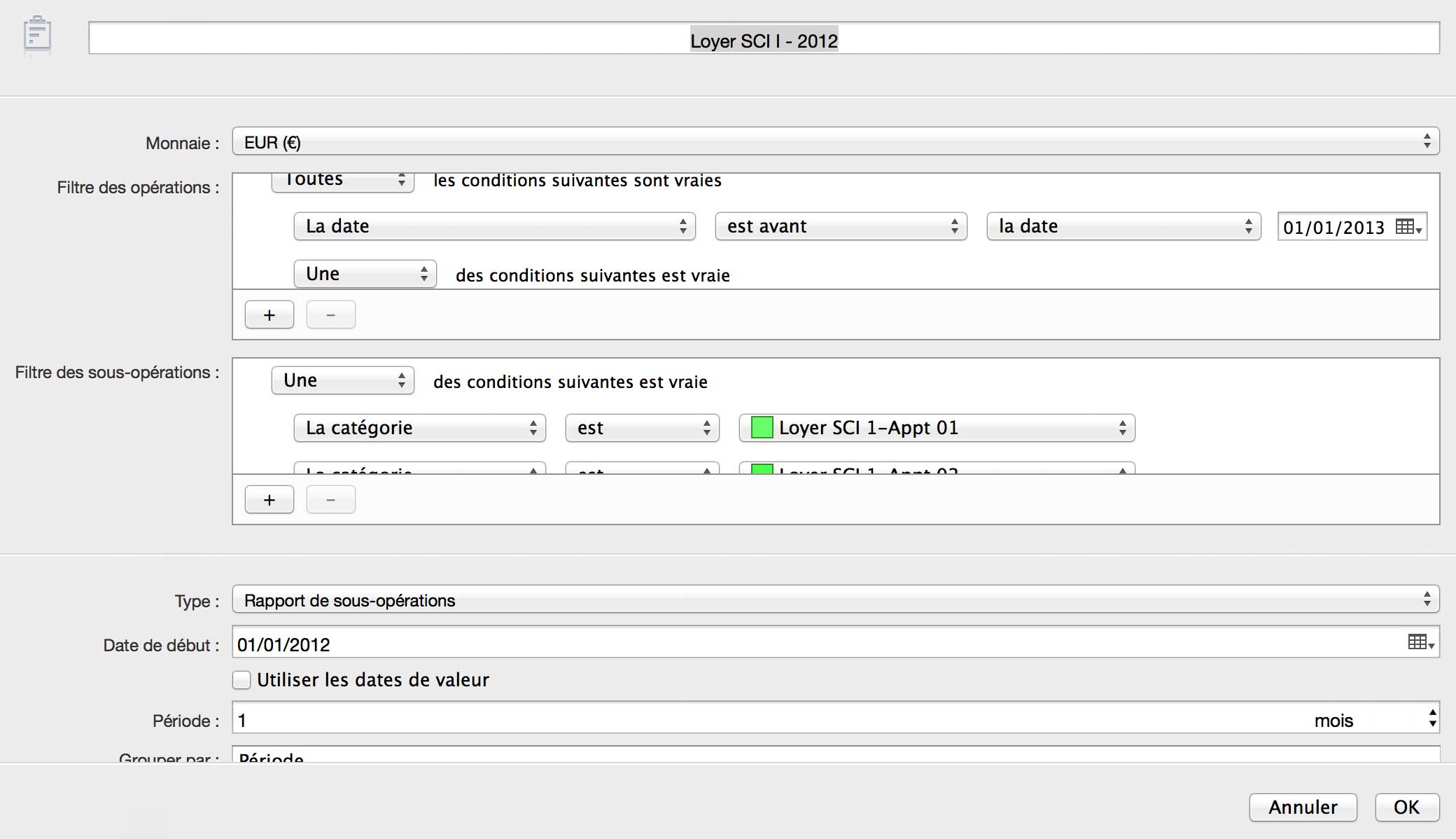Image resolution: width=1456 pixels, height=839 pixels.
Task: Remove condition in Filtre des sous-opérations with minus
Action: click(331, 500)
